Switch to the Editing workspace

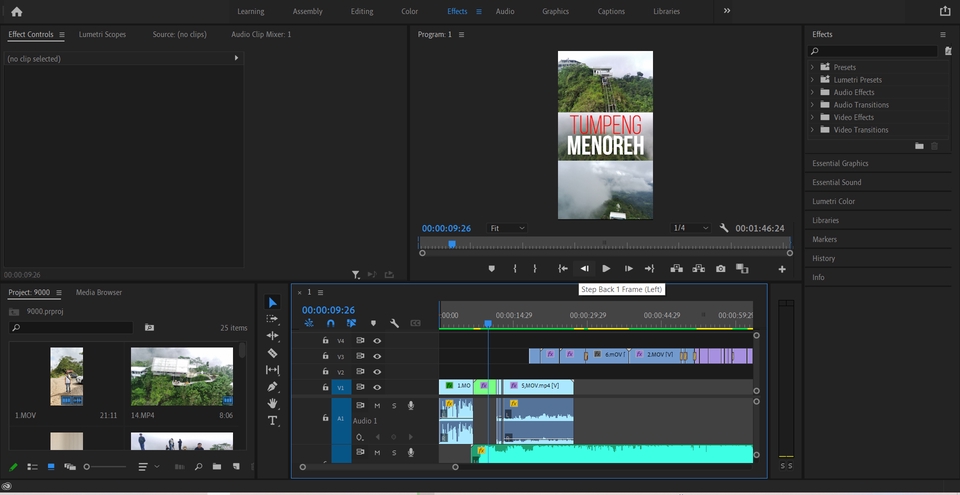point(362,11)
